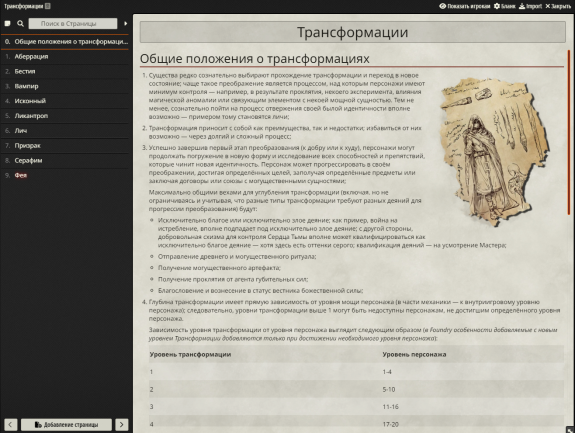The height and width of the screenshot is (433, 575).
Task: Open the 'Исконный' page
Action: [65, 101]
